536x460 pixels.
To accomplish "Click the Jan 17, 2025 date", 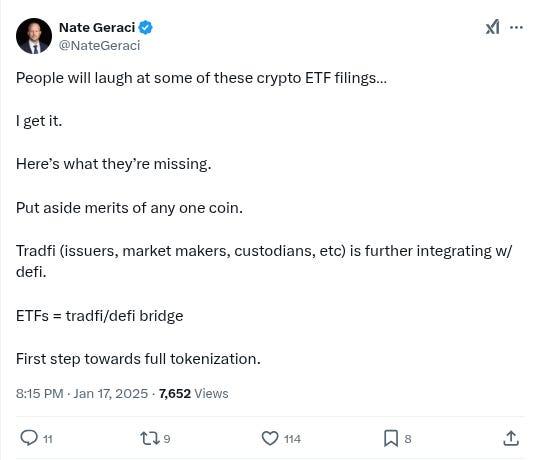I will pos(110,394).
